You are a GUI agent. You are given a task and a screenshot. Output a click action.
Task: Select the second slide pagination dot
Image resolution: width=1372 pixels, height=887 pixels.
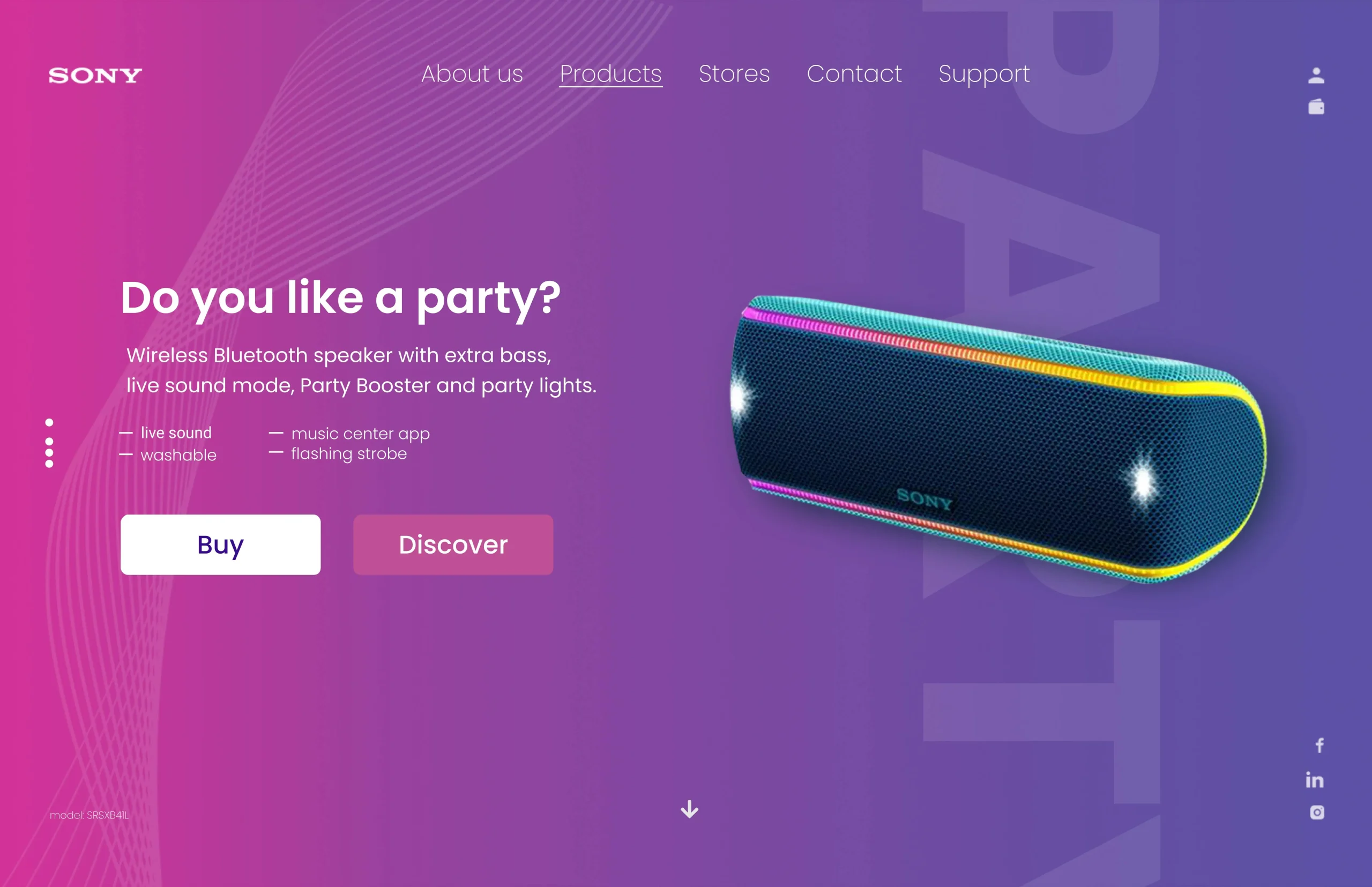click(x=49, y=441)
